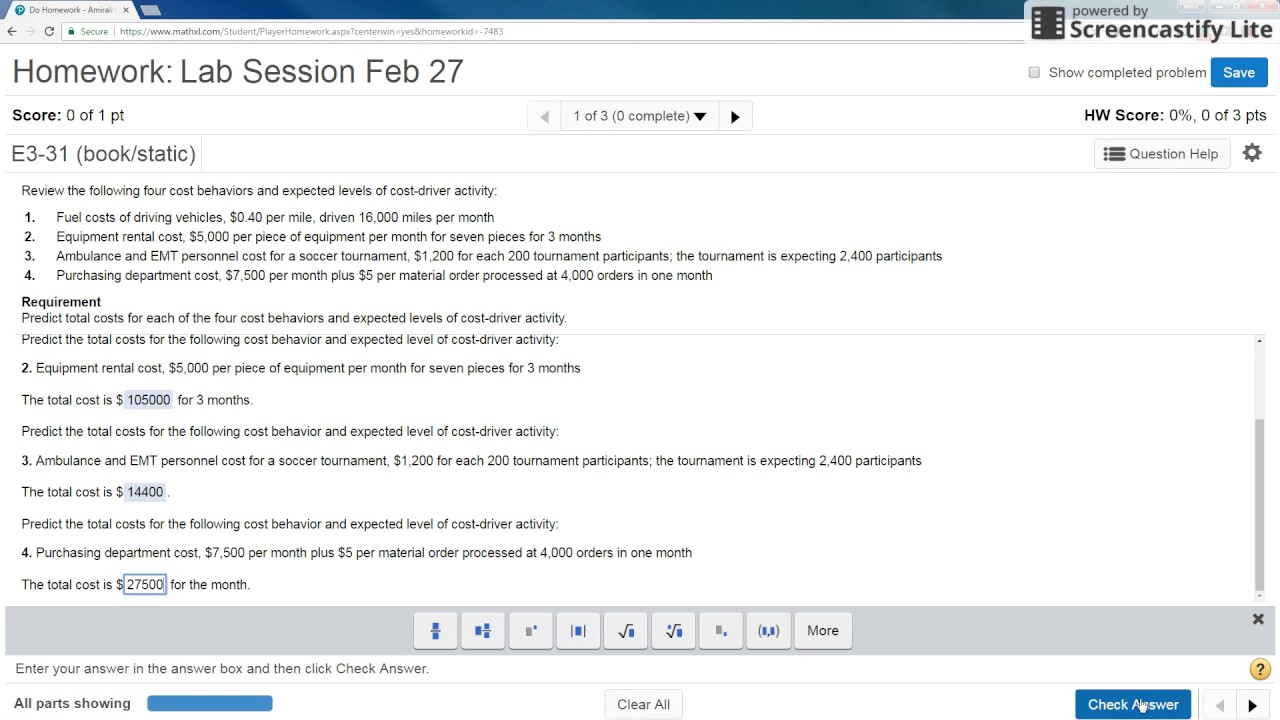Insert an ordered pair template
Screen dimensions: 1280x720
(769, 631)
